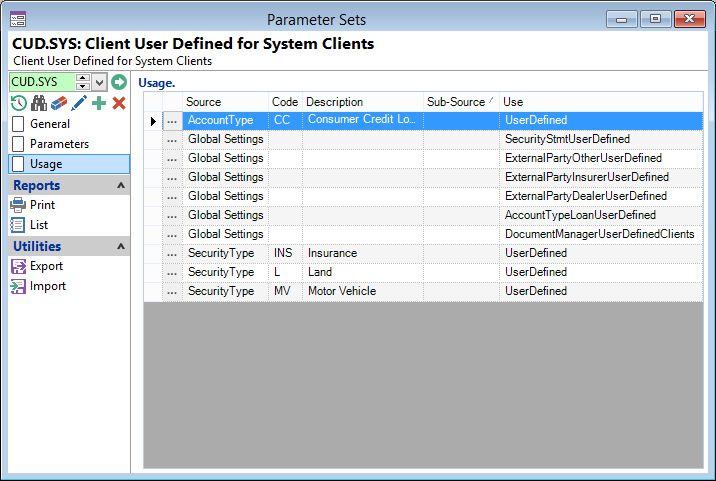Step to next code with down spinner
The height and width of the screenshot is (481, 716).
83,86
